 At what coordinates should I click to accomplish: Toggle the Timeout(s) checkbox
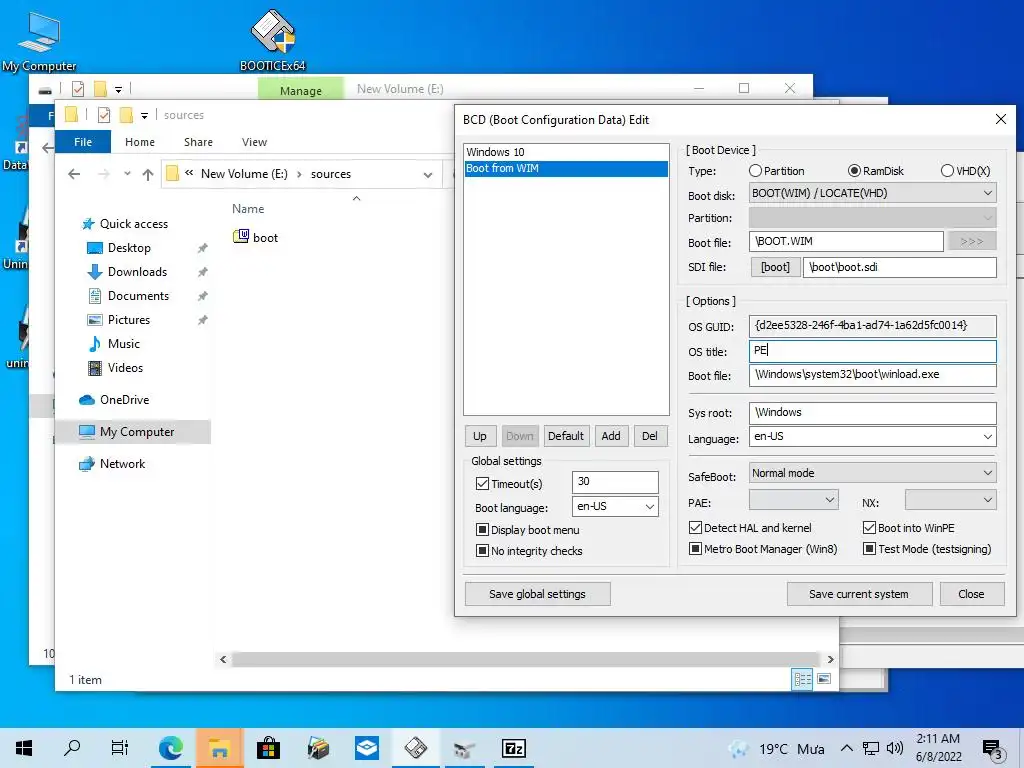click(483, 484)
